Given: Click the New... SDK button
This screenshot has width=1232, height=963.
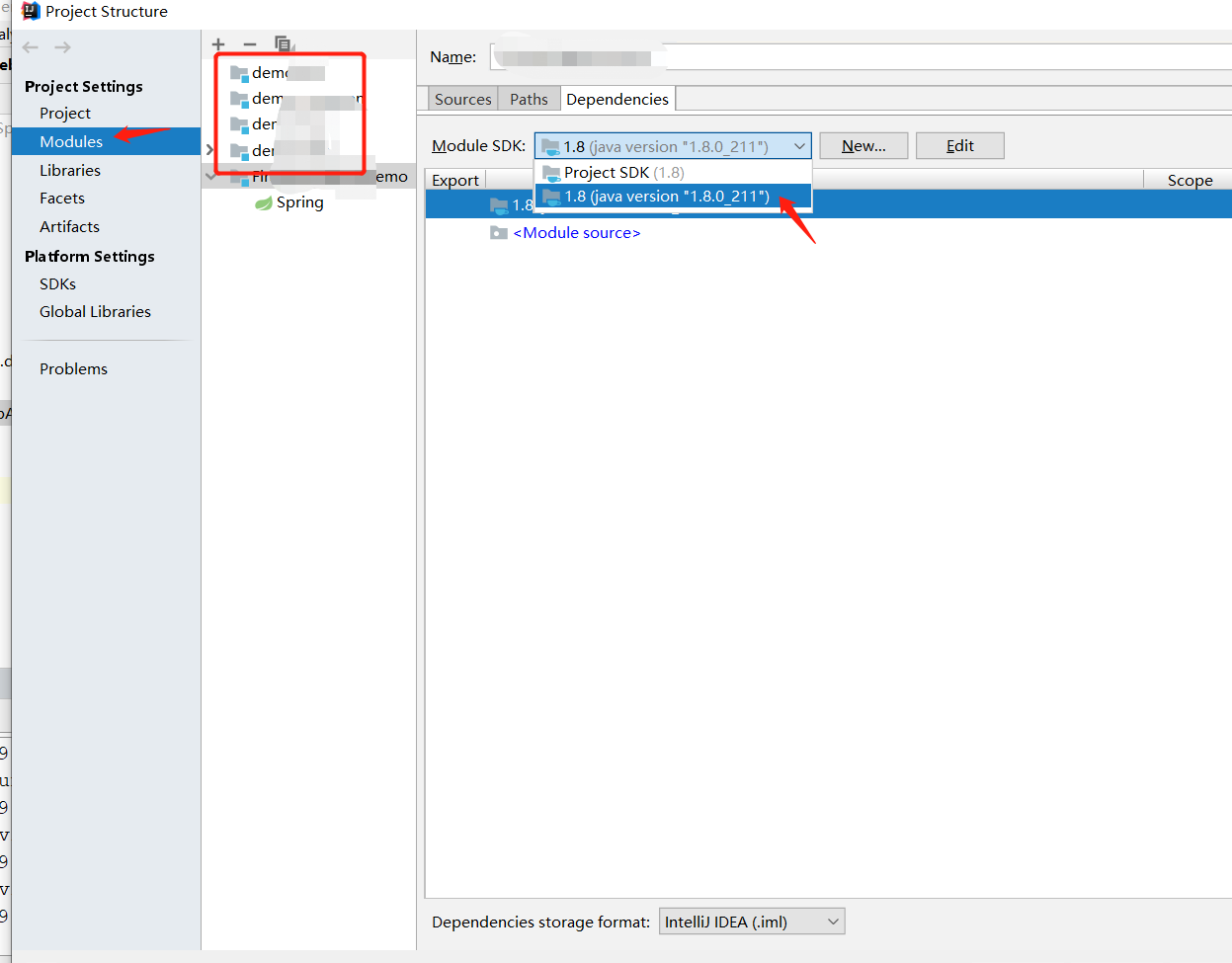Looking at the screenshot, I should (863, 146).
